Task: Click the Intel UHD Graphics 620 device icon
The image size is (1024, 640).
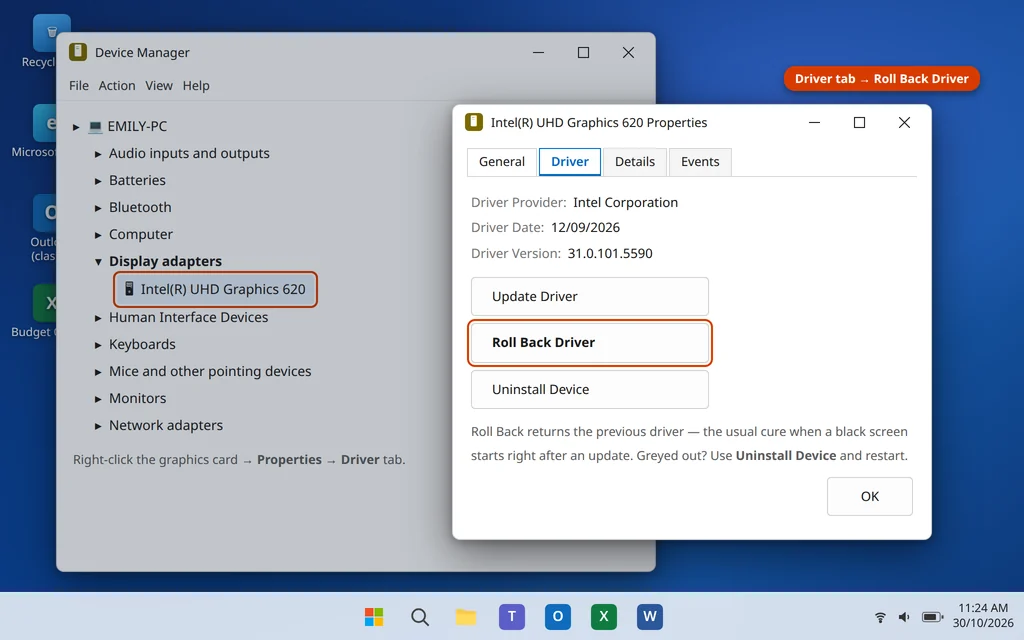Action: [x=129, y=289]
